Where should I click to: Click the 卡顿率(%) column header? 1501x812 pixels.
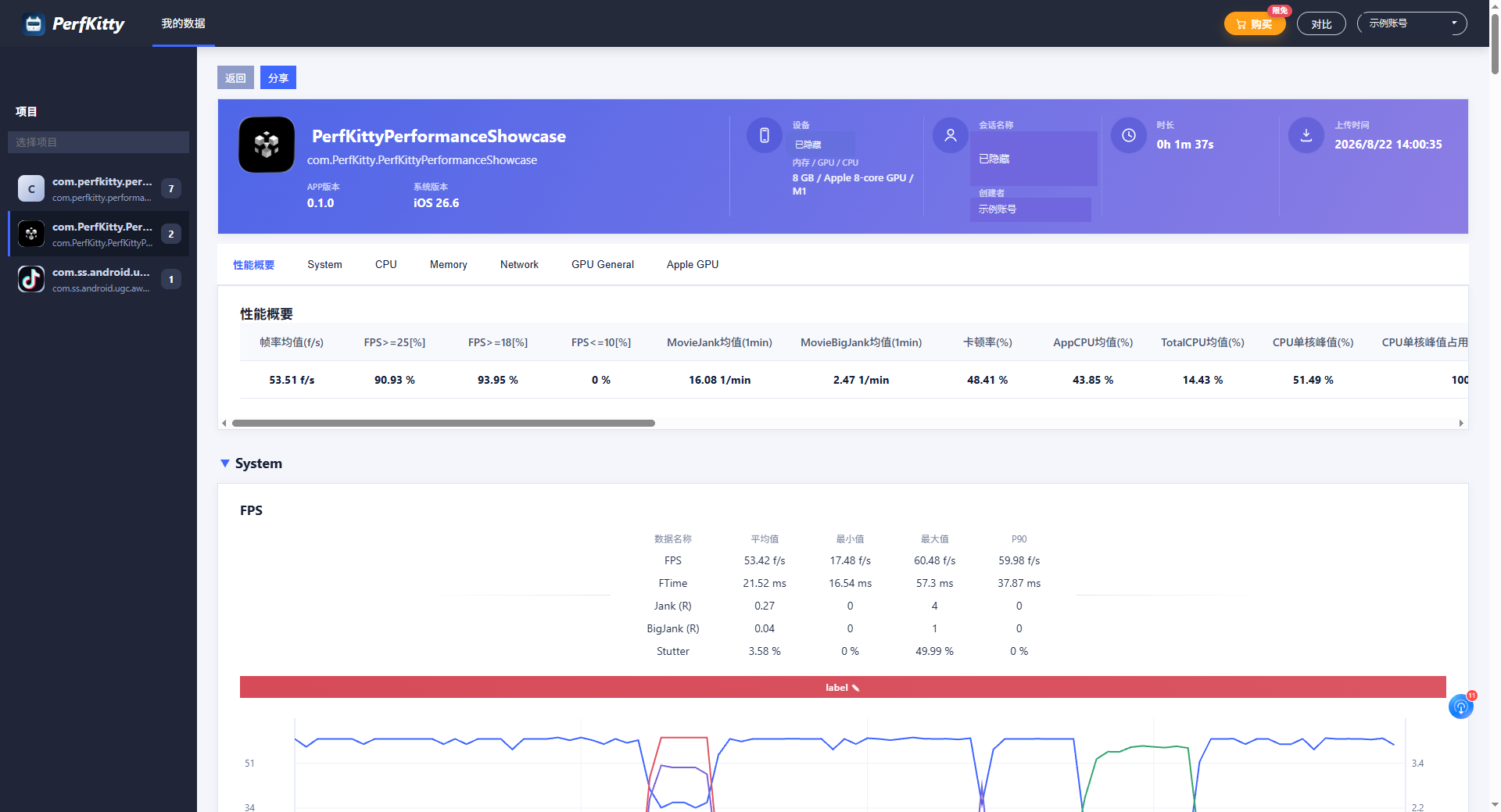tap(987, 342)
